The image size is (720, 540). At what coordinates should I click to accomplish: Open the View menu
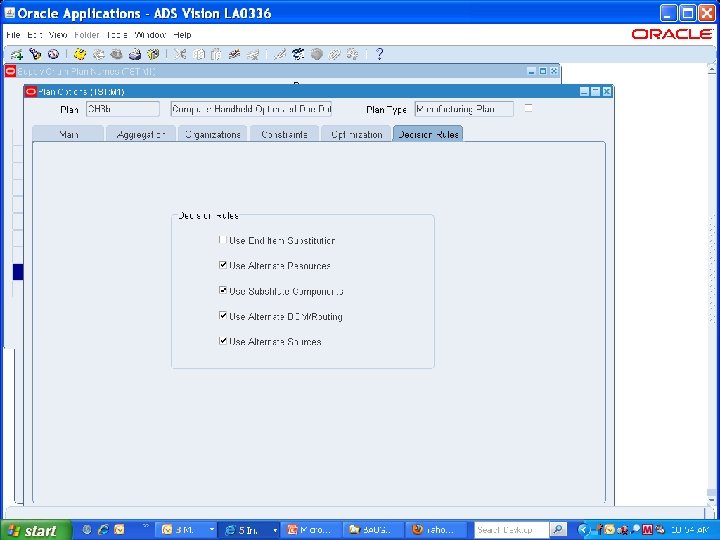pyautogui.click(x=58, y=35)
